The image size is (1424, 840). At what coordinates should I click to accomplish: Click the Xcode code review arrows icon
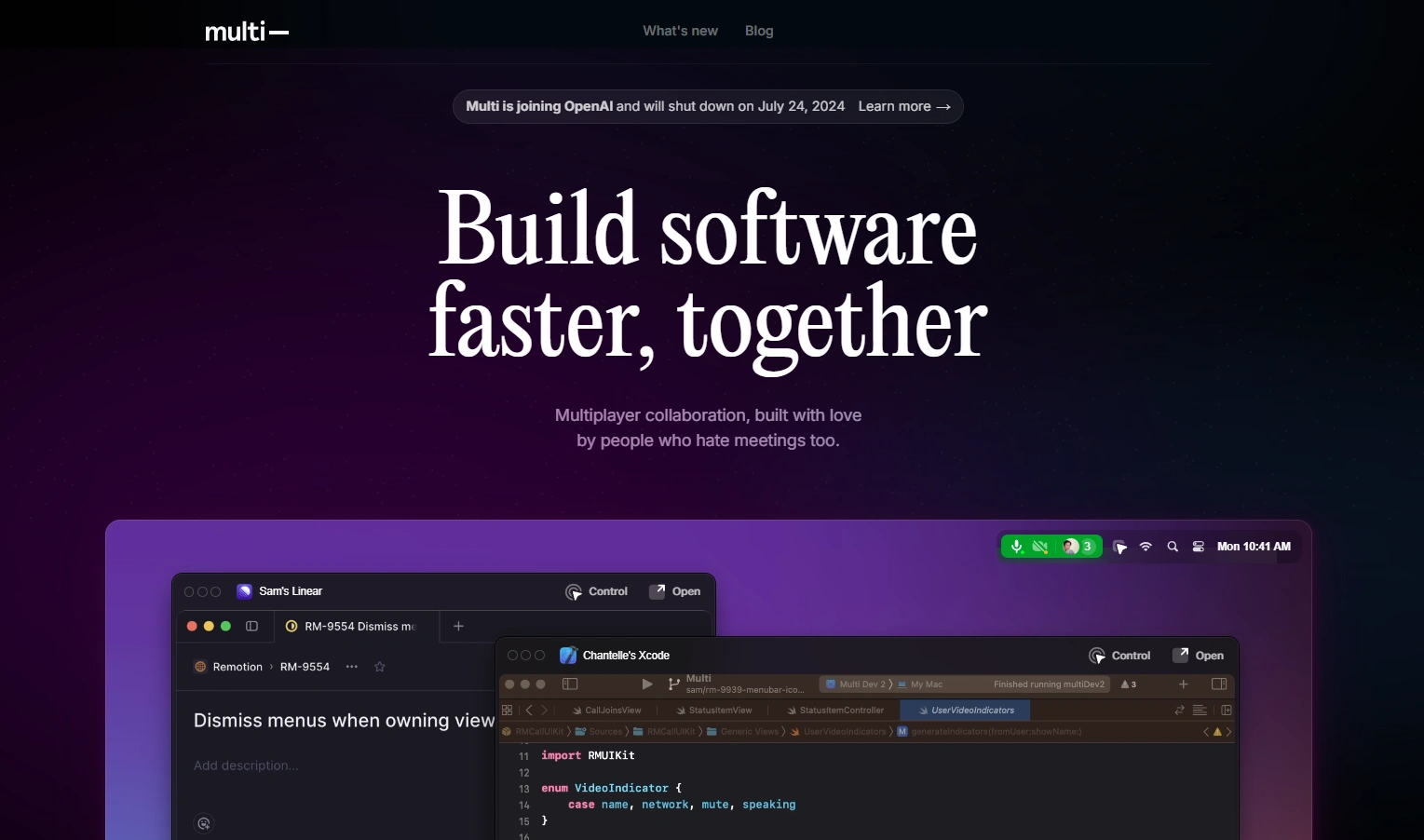[1180, 711]
